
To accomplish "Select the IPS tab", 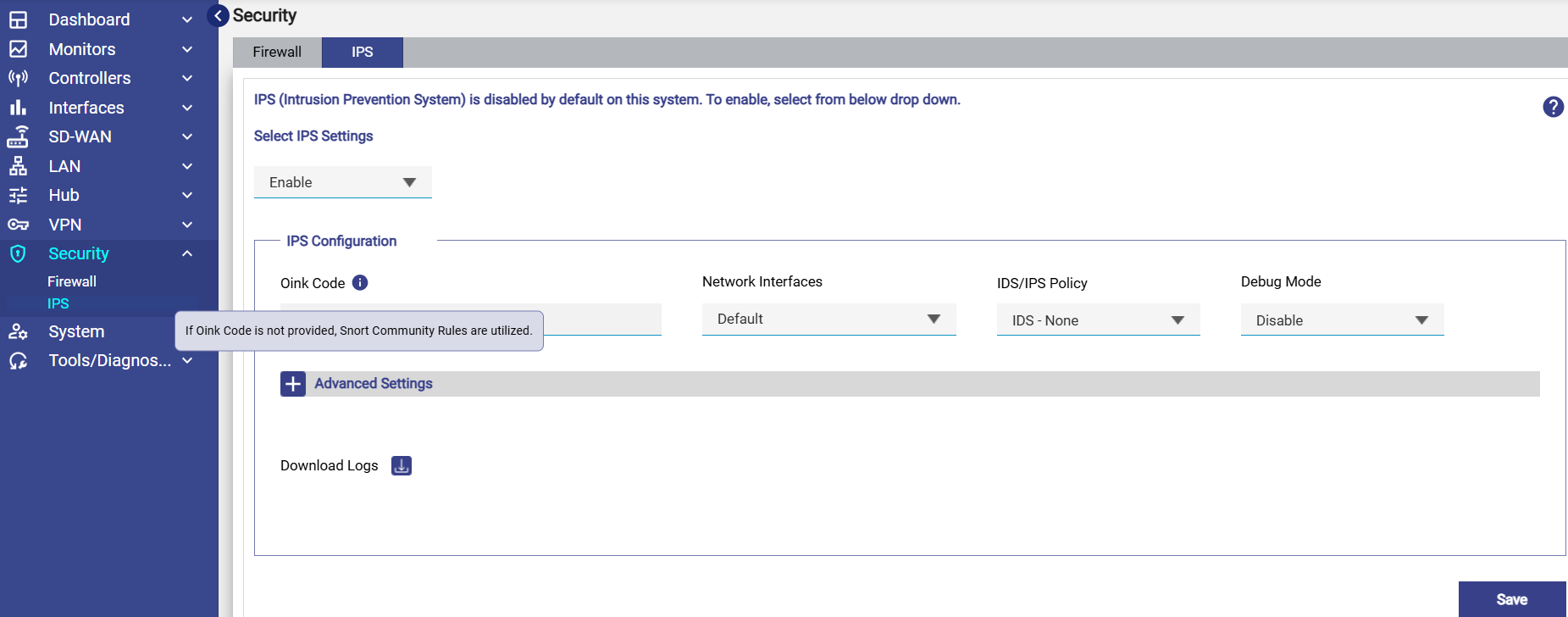I will [x=363, y=52].
